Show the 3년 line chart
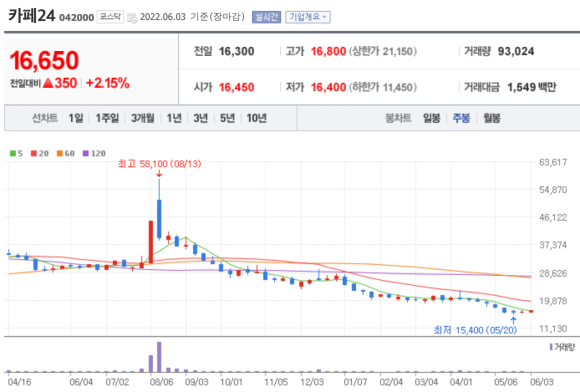The image size is (580, 392). pyautogui.click(x=200, y=118)
